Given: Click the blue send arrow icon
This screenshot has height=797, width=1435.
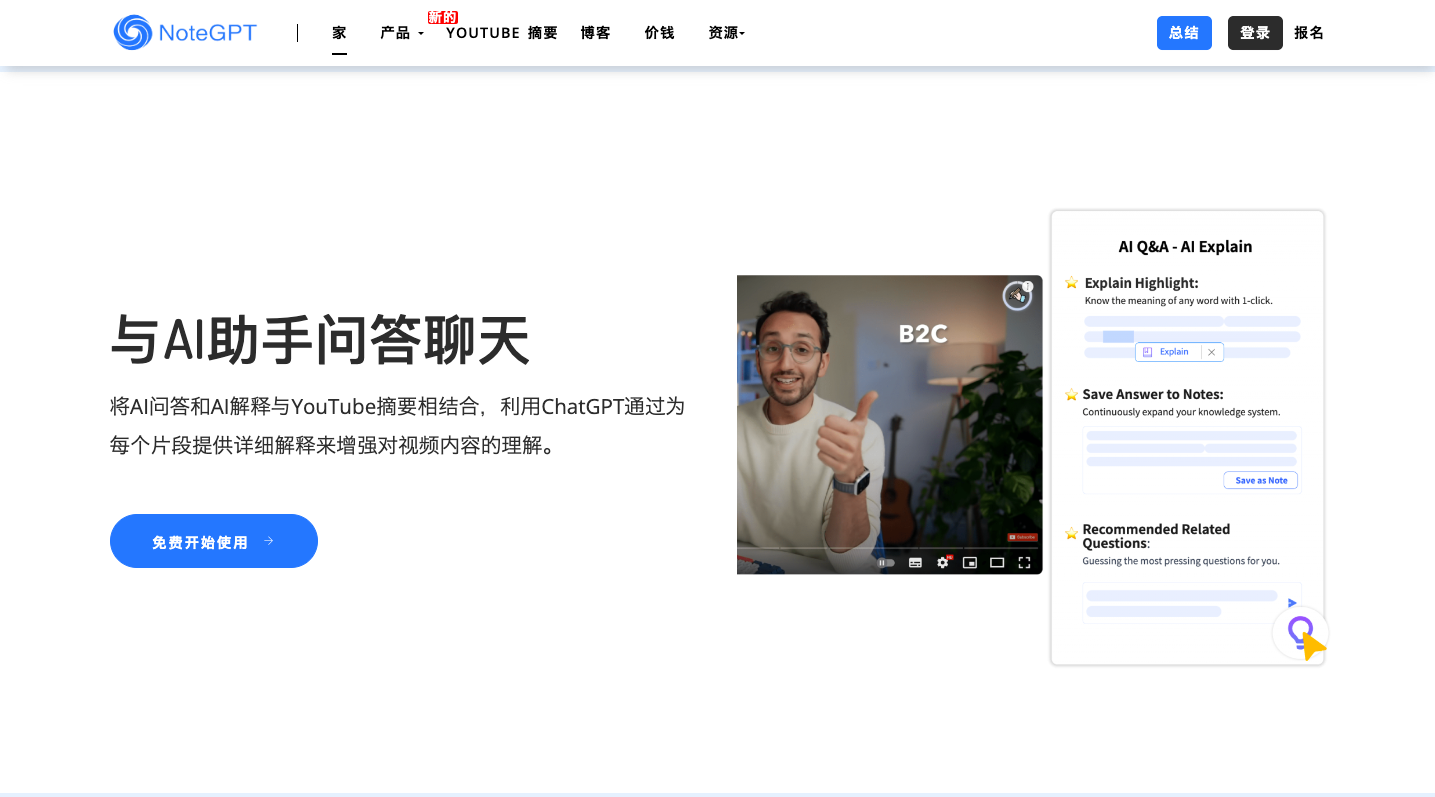Looking at the screenshot, I should pyautogui.click(x=1291, y=603).
